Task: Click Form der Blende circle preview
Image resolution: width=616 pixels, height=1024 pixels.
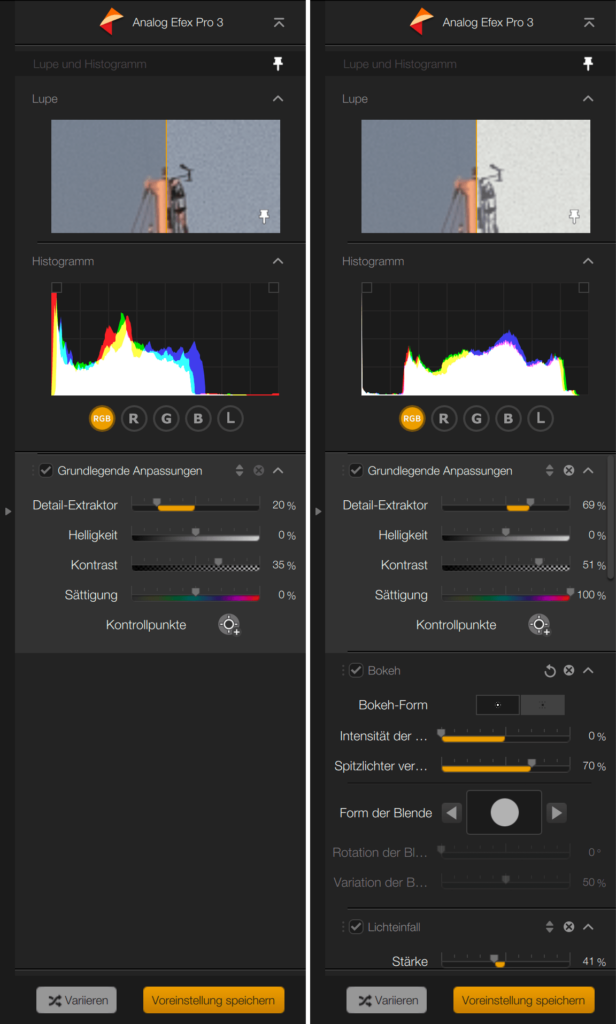Action: tap(504, 813)
